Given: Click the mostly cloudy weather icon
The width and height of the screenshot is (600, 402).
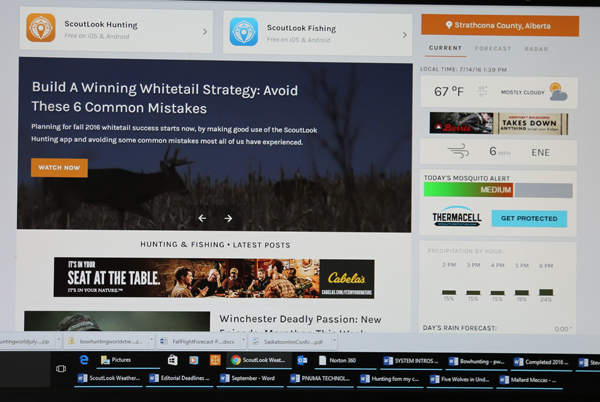Looking at the screenshot, I should 556,92.
